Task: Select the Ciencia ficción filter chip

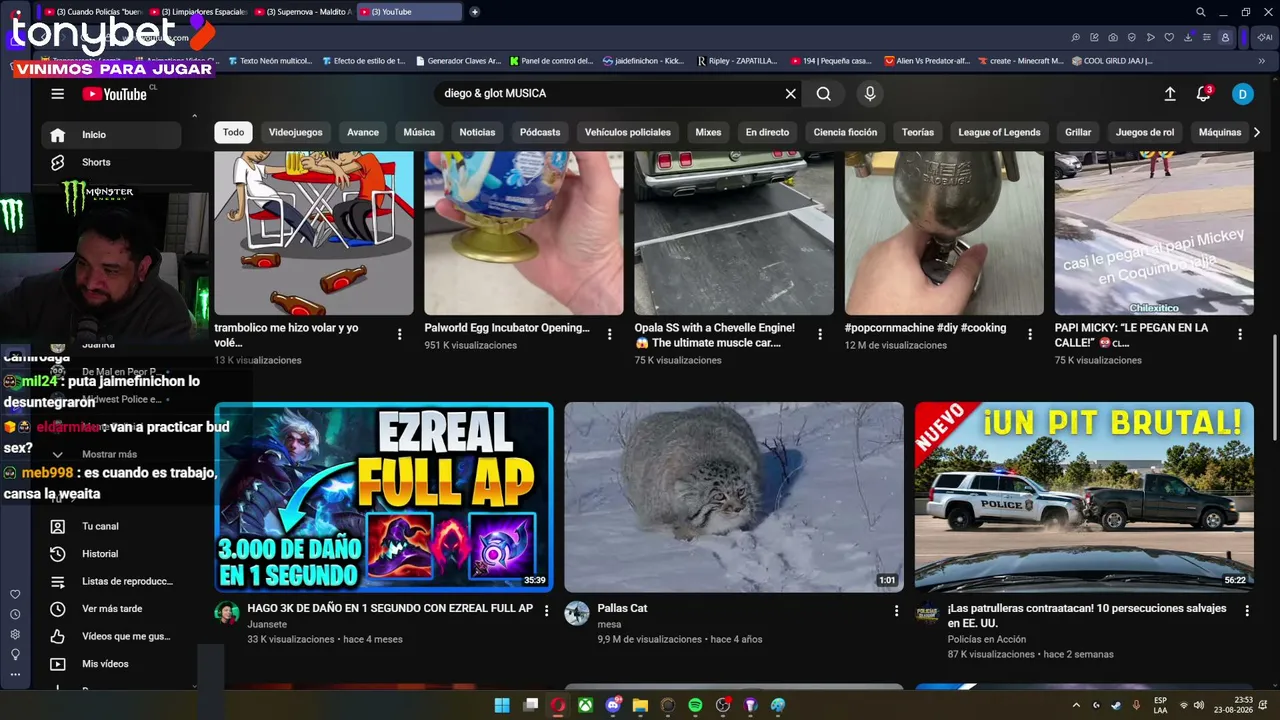Action: tap(845, 132)
